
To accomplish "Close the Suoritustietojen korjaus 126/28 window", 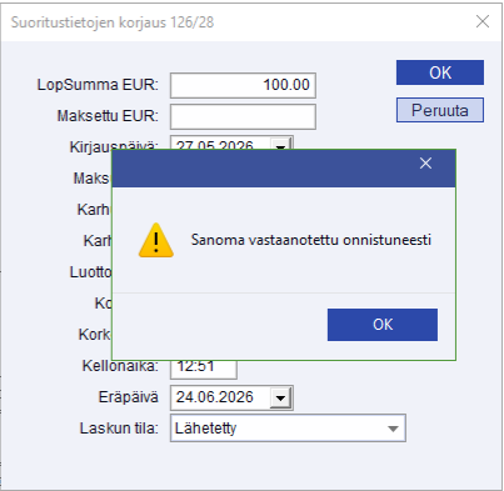I will pos(482,22).
